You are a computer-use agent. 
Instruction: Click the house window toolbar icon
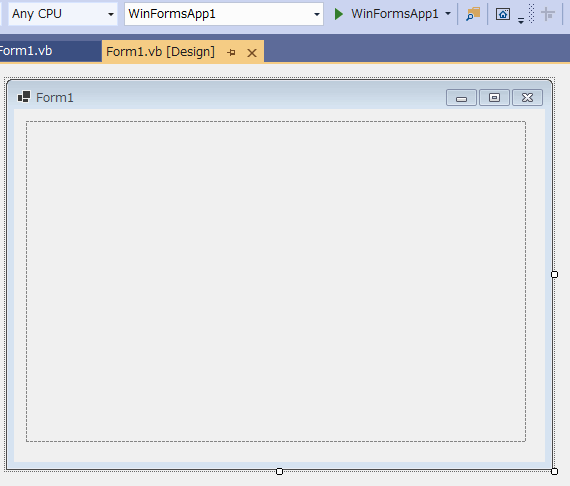point(503,14)
